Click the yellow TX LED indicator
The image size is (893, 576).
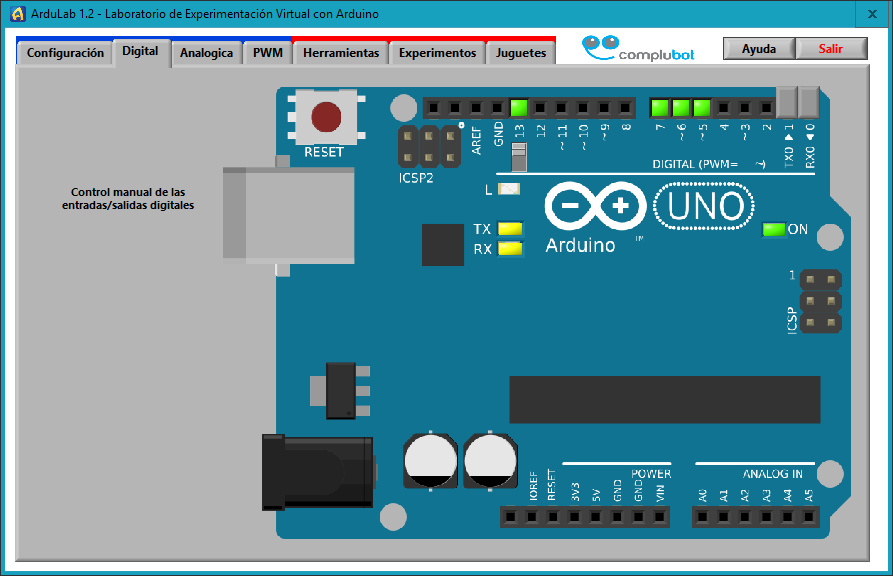coord(510,229)
